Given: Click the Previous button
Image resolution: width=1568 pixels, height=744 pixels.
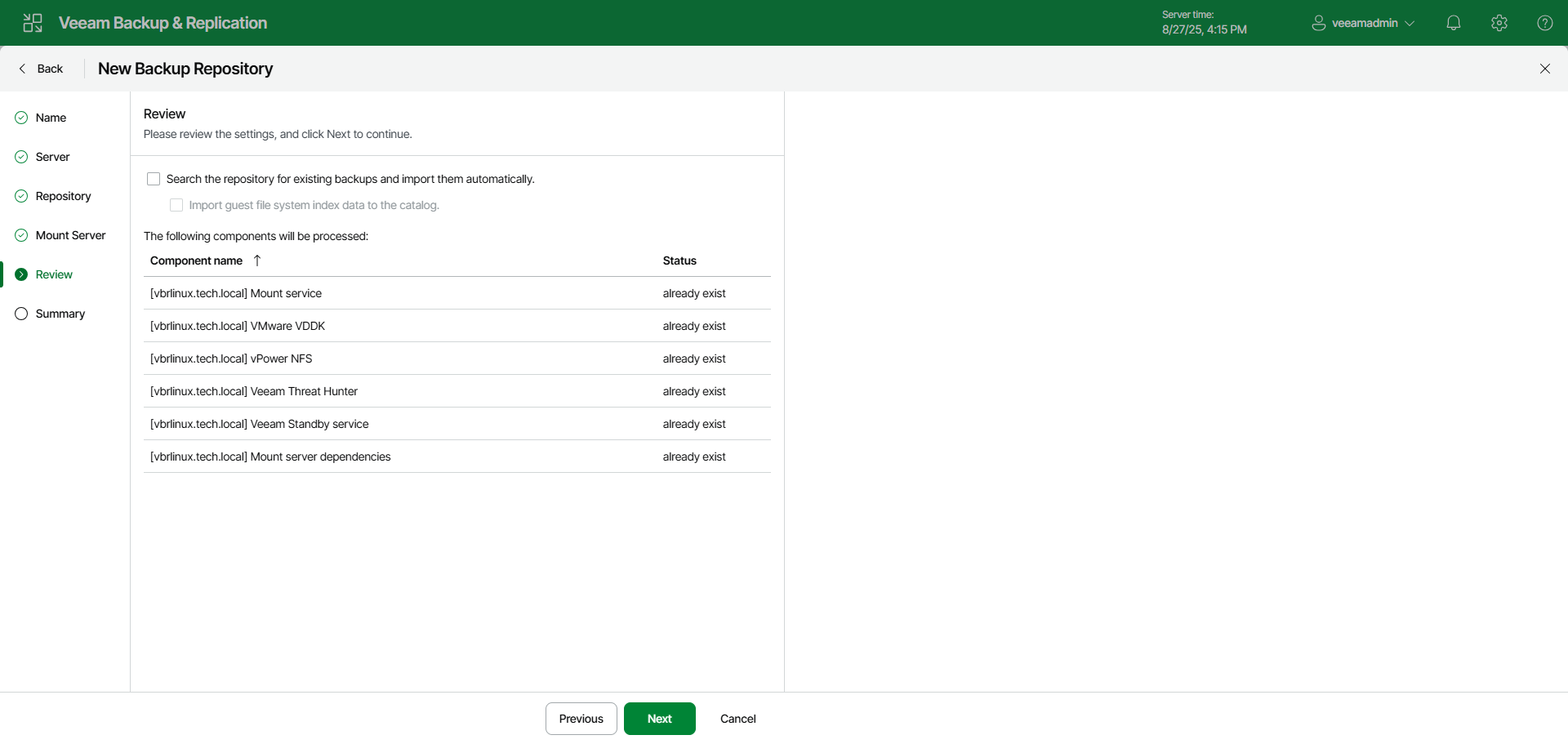Looking at the screenshot, I should pos(581,719).
